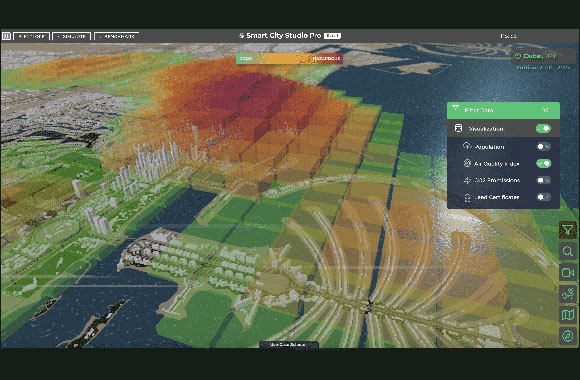Open the route path tool icon
Viewport: 580px width, 380px height.
click(x=568, y=294)
